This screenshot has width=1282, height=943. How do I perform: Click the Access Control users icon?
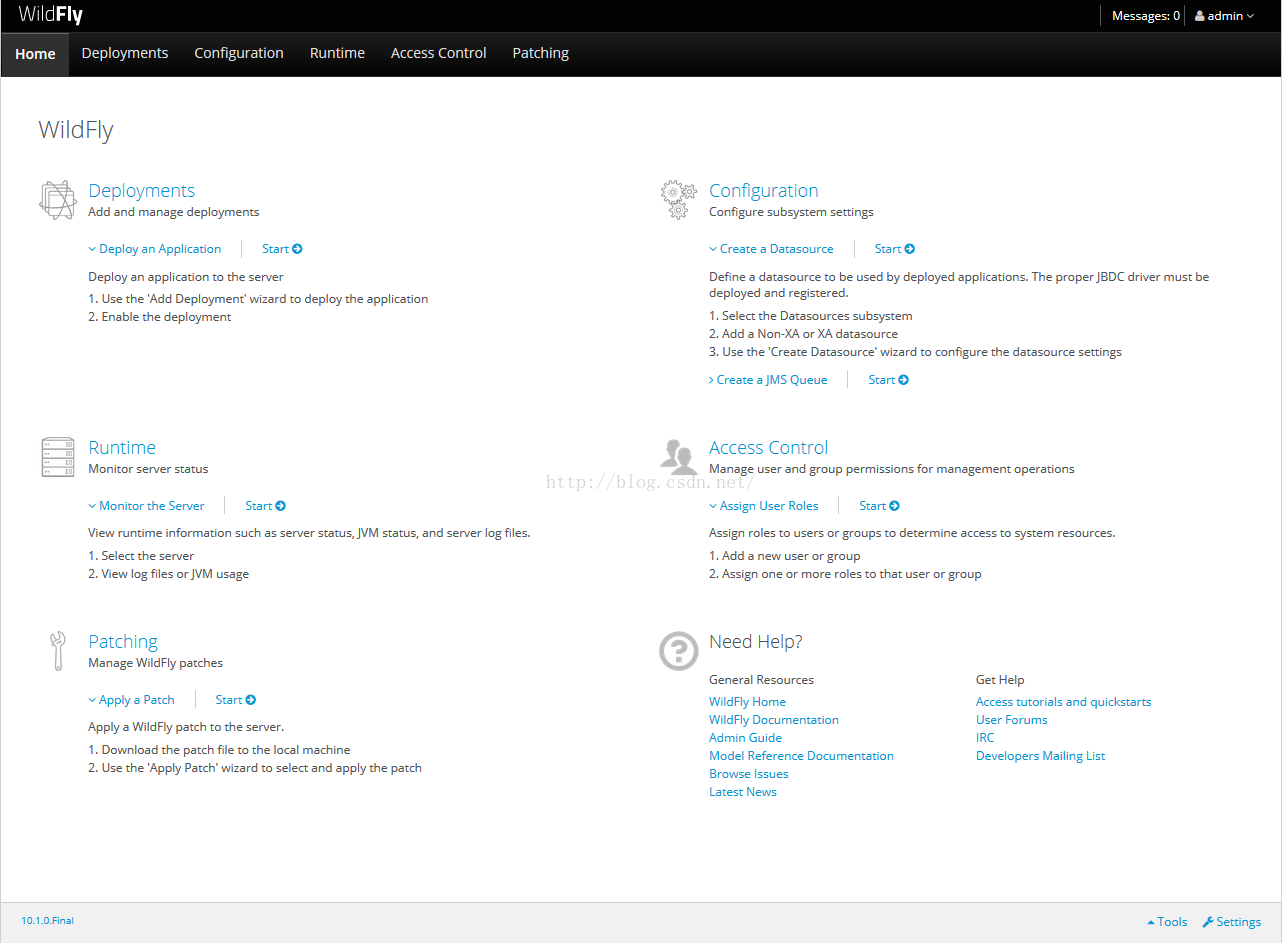pyautogui.click(x=679, y=456)
